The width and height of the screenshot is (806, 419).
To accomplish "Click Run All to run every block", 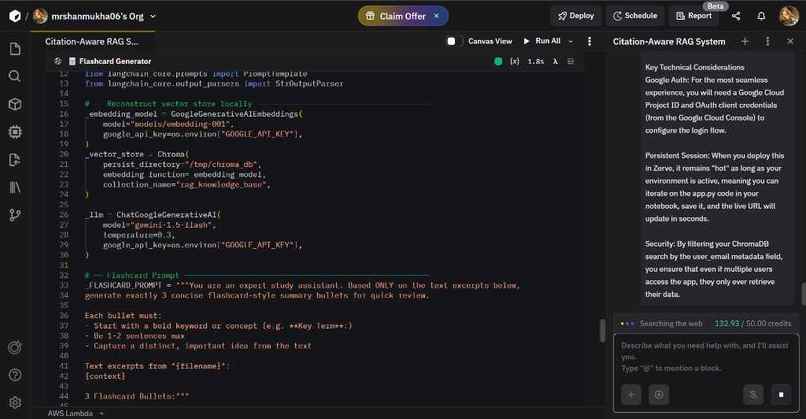I will (542, 41).
